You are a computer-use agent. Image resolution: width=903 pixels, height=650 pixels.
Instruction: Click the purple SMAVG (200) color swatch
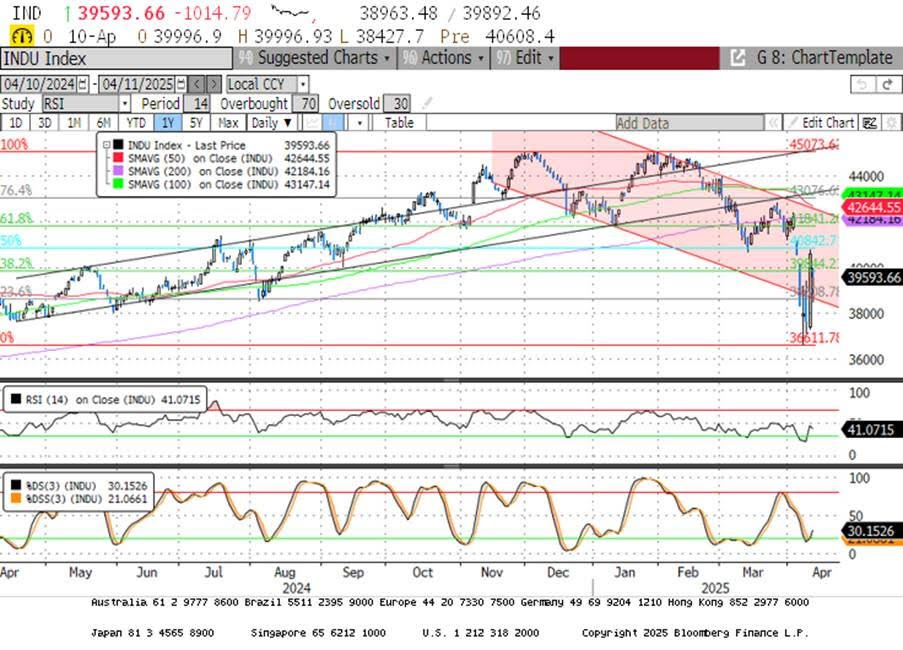tap(119, 171)
